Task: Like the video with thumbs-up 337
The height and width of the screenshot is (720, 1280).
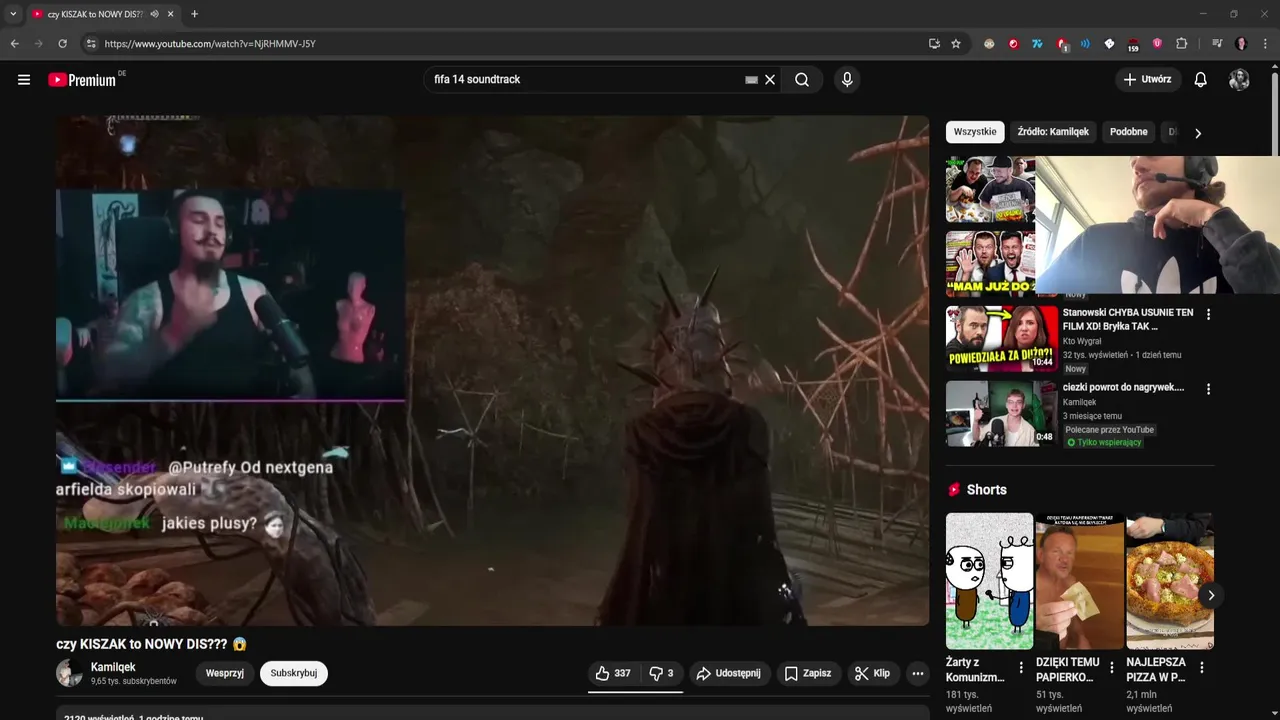Action: coord(613,673)
